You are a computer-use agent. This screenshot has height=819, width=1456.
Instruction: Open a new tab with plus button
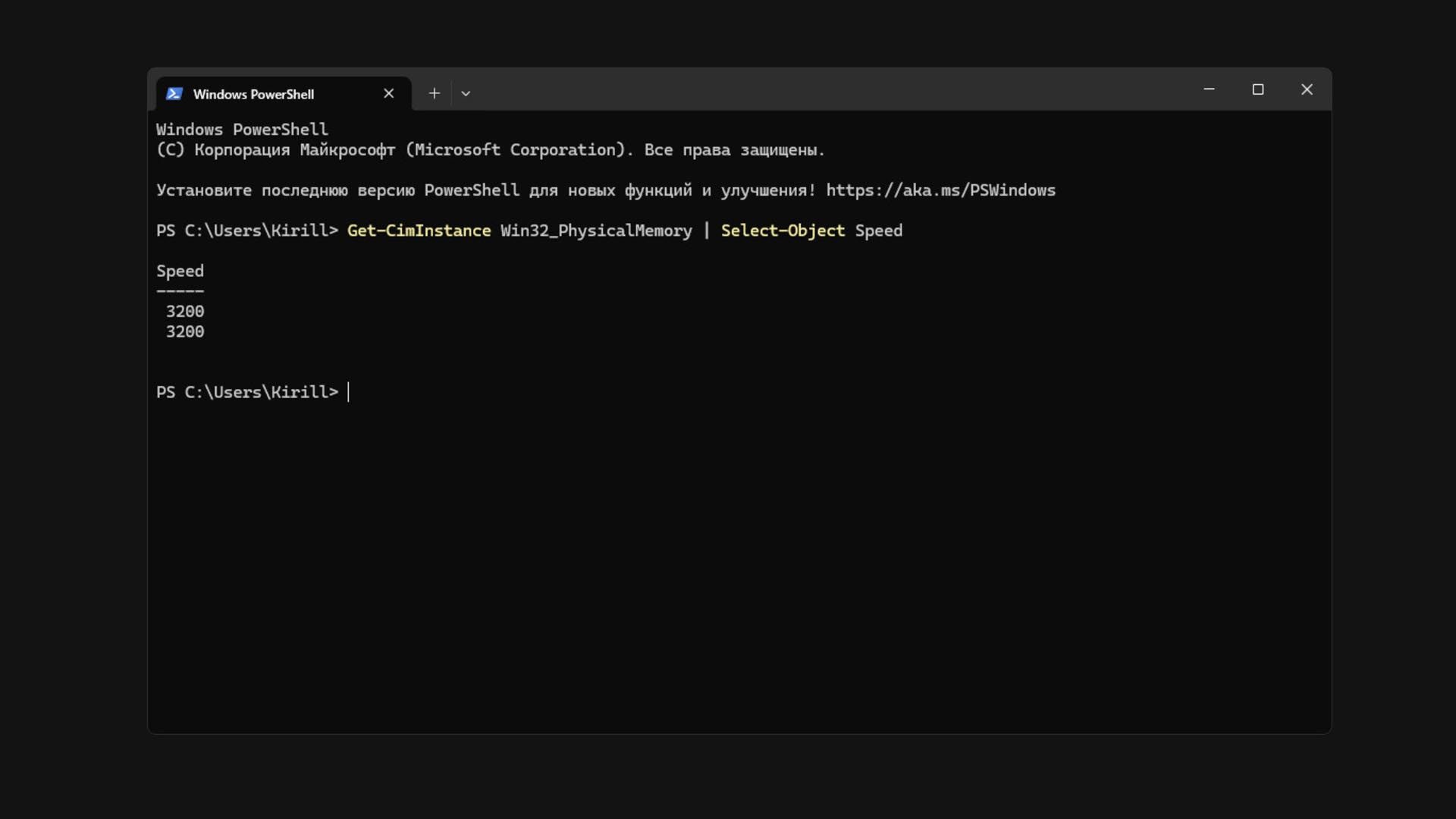(x=434, y=93)
